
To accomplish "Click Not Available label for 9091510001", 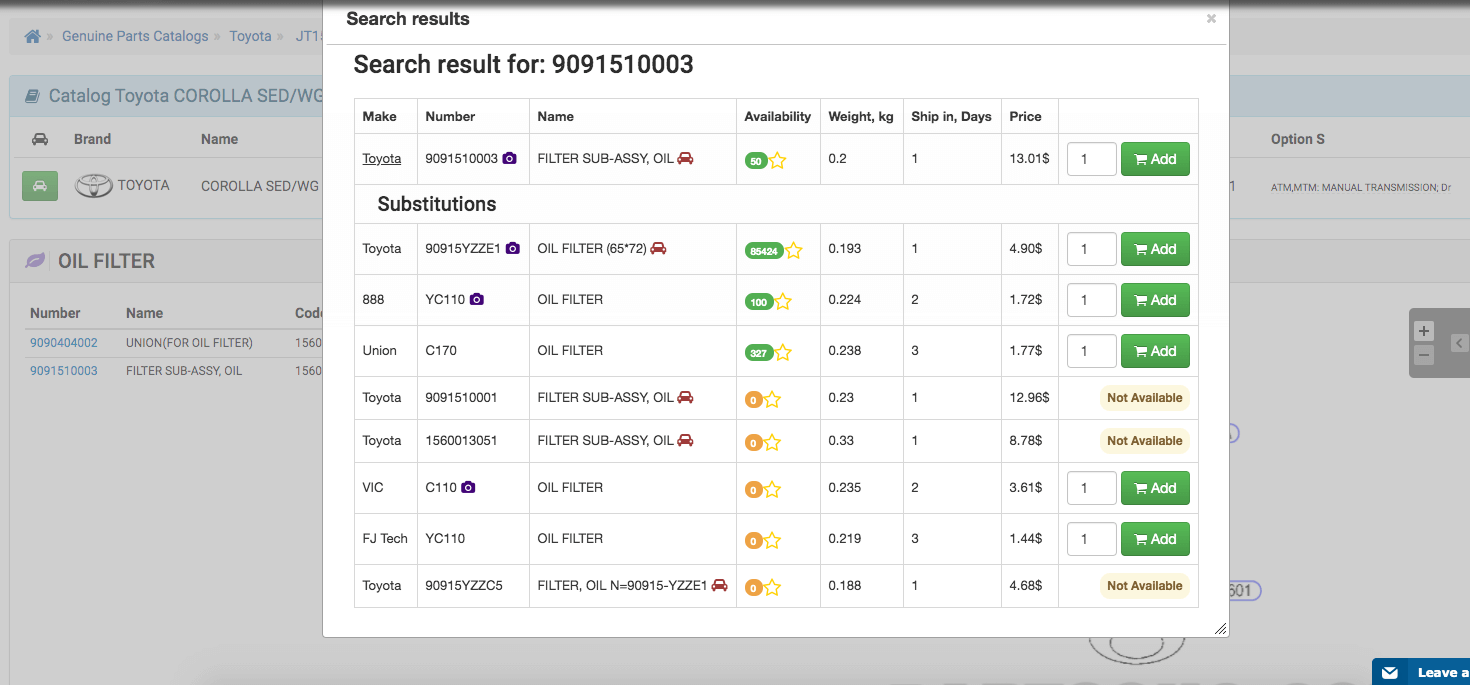I will pyautogui.click(x=1145, y=398).
